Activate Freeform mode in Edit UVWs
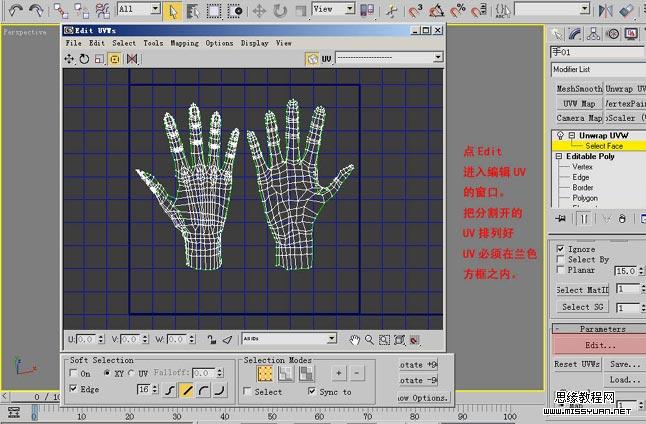This screenshot has height=424, width=646. tap(115, 59)
